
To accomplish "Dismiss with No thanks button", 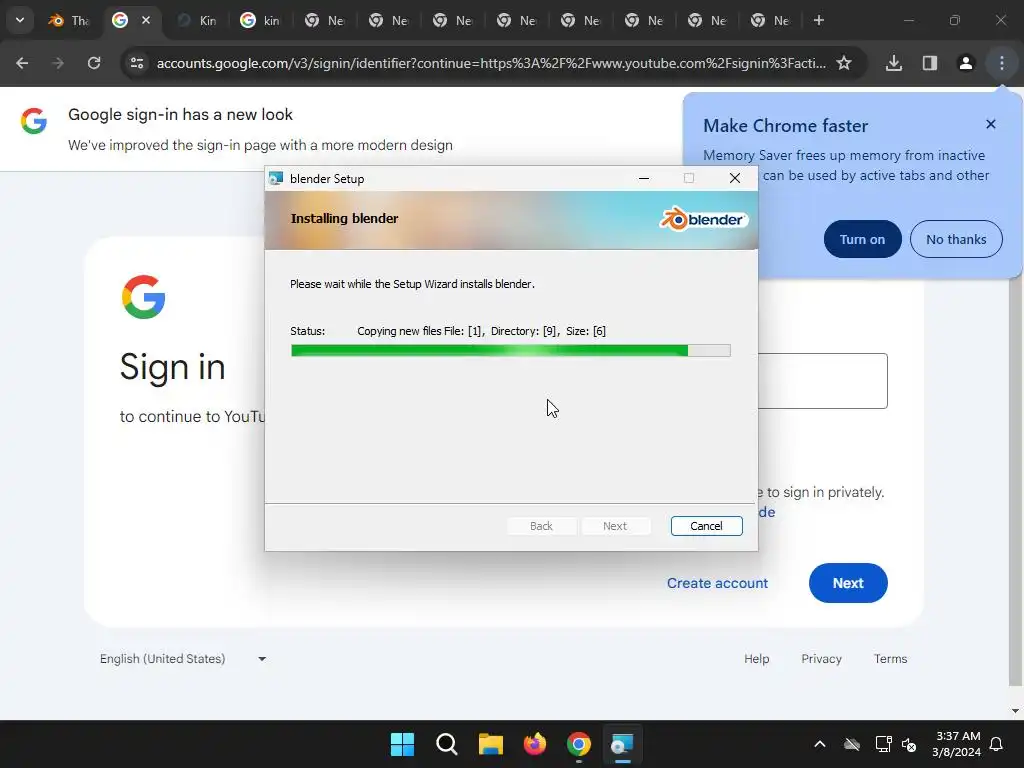I will point(955,239).
